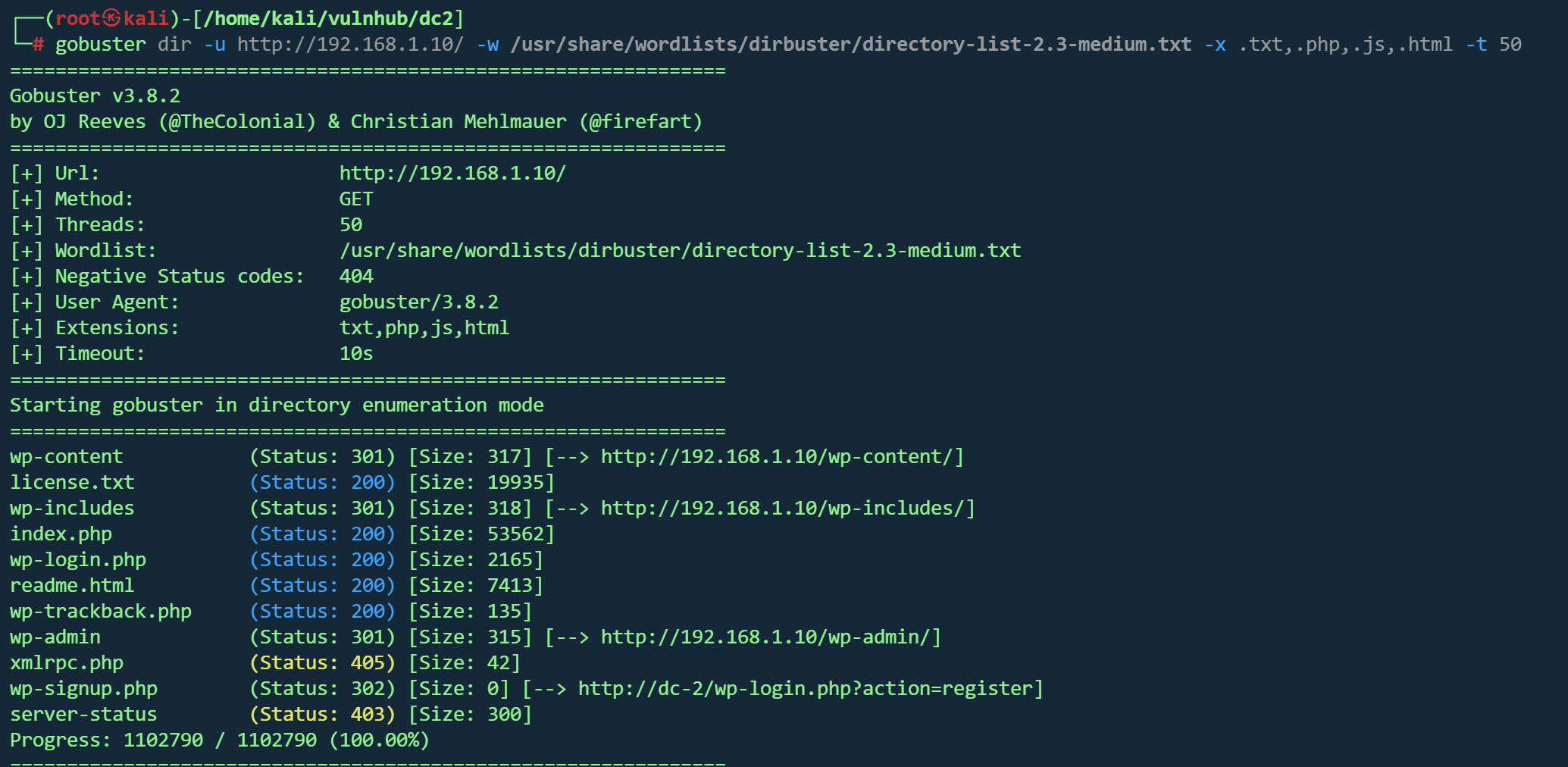1568x767 pixels.
Task: Click the yellow Status 403 text
Action: pos(322,715)
